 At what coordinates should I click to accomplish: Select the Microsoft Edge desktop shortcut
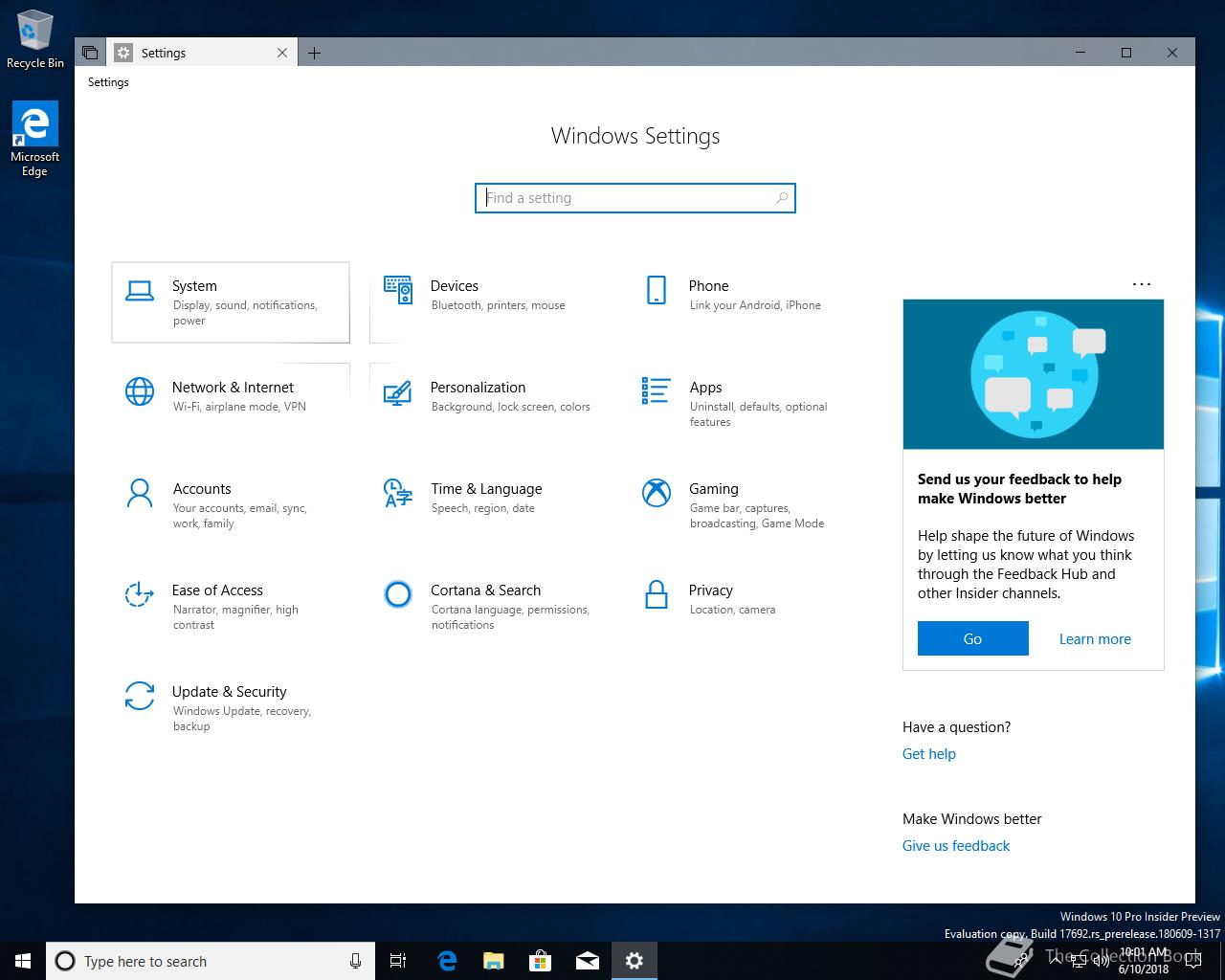35,140
